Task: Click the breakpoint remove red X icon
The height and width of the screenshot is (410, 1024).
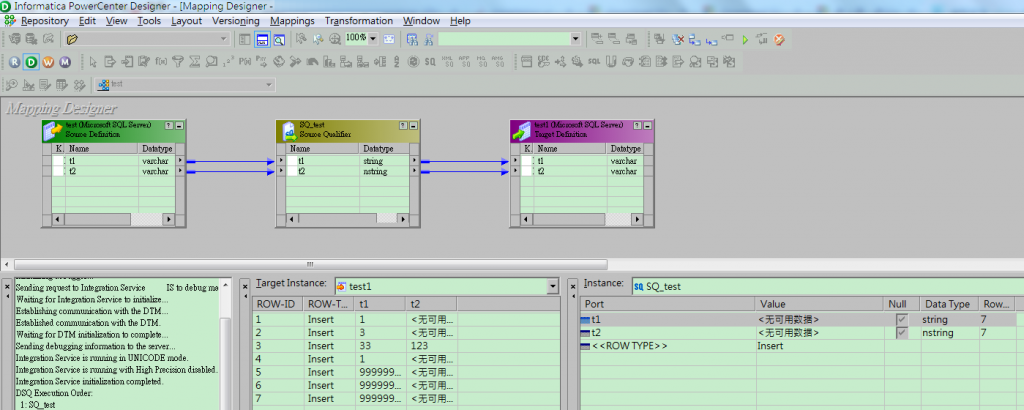Action: 678,39
